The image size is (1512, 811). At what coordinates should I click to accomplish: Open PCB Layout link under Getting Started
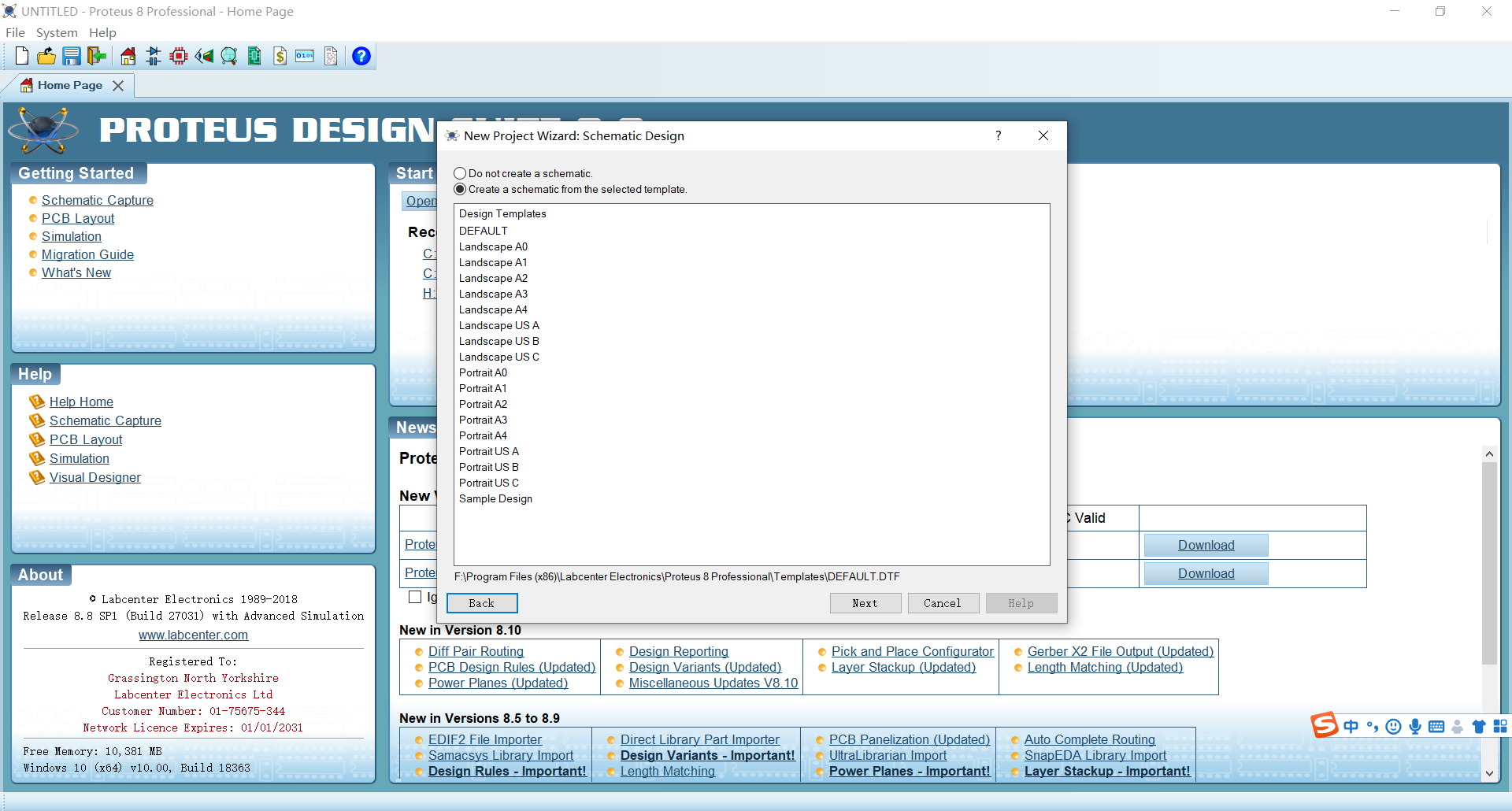point(78,218)
